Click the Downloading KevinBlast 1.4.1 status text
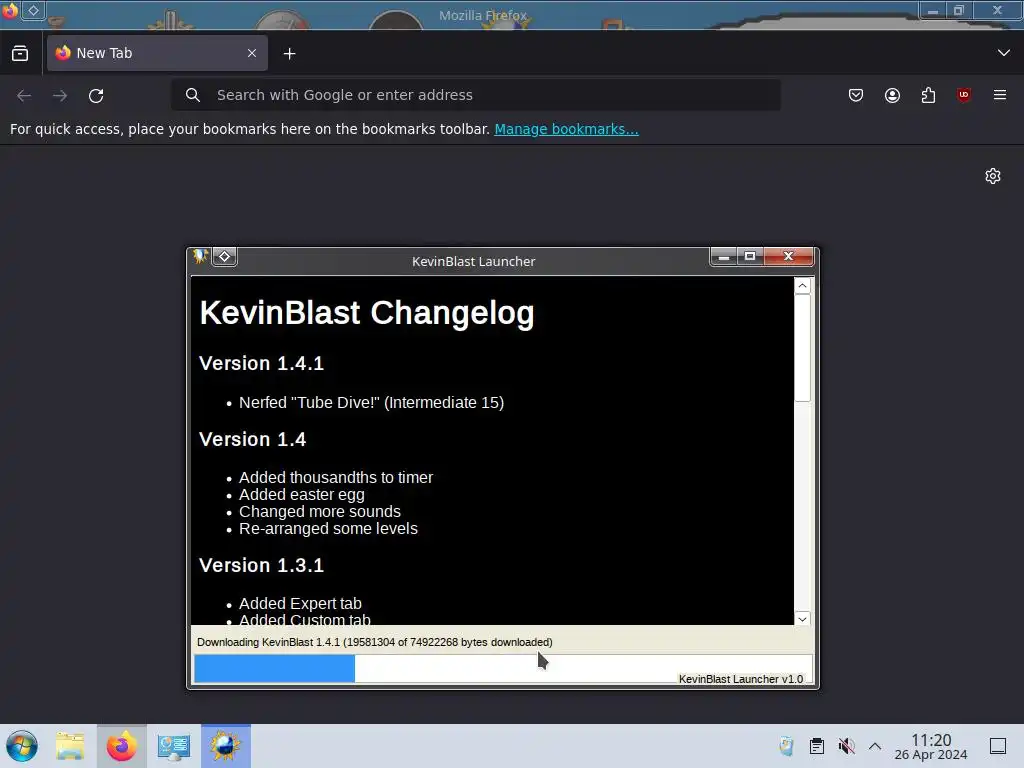Image resolution: width=1024 pixels, height=768 pixels. pos(375,643)
